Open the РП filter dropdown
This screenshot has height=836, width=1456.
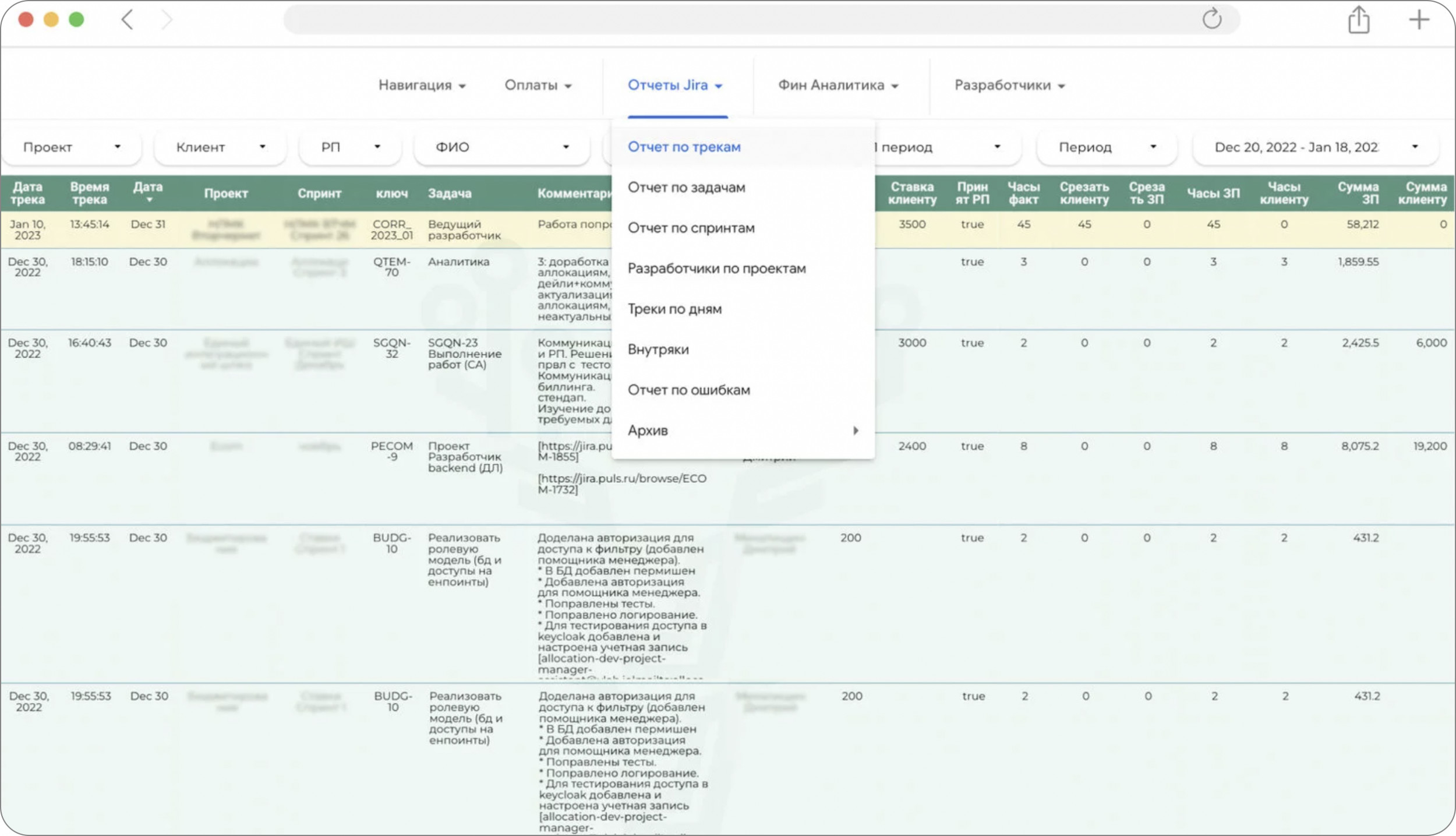tap(350, 147)
